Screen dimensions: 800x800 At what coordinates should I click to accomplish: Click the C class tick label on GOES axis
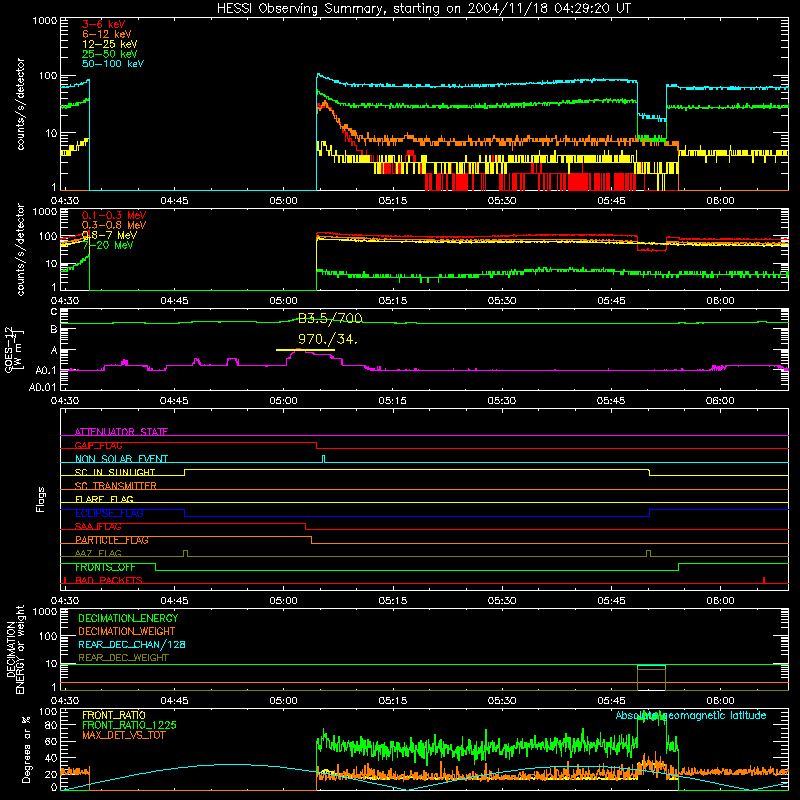[x=54, y=312]
